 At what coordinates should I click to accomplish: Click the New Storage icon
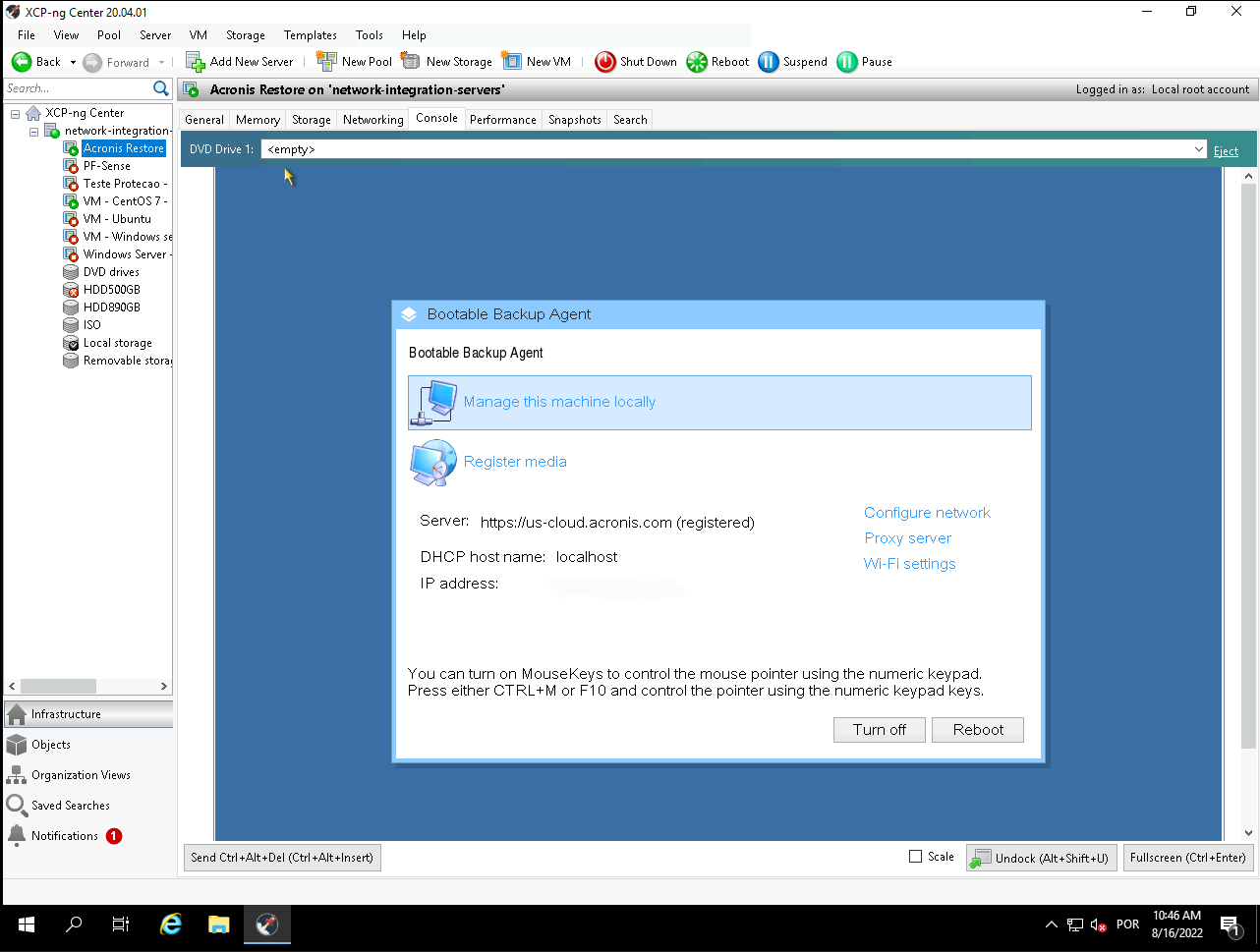[x=411, y=62]
